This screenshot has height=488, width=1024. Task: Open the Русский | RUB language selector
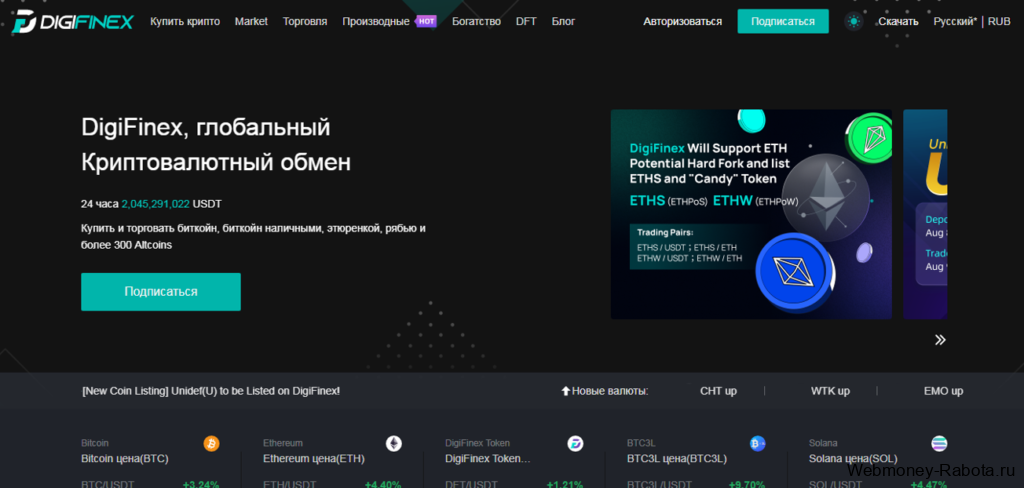pyautogui.click(x=972, y=22)
